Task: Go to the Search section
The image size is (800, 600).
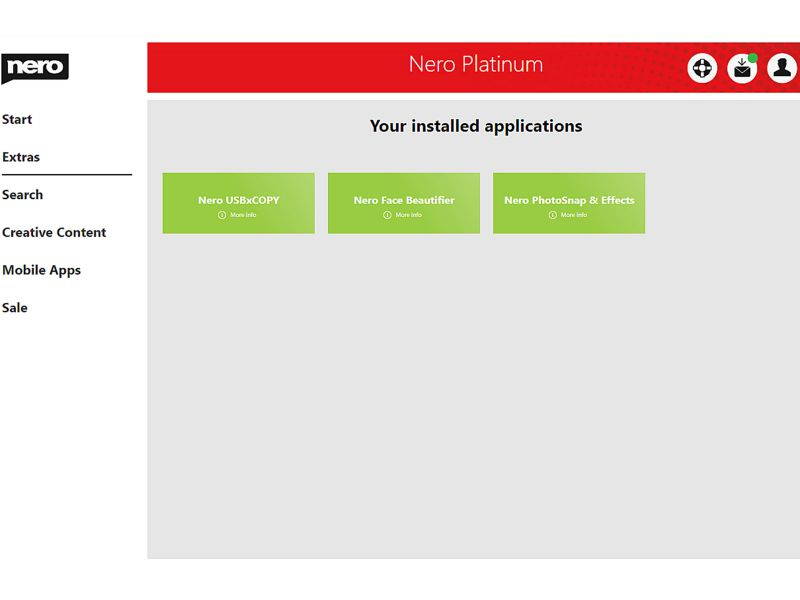Action: [23, 195]
